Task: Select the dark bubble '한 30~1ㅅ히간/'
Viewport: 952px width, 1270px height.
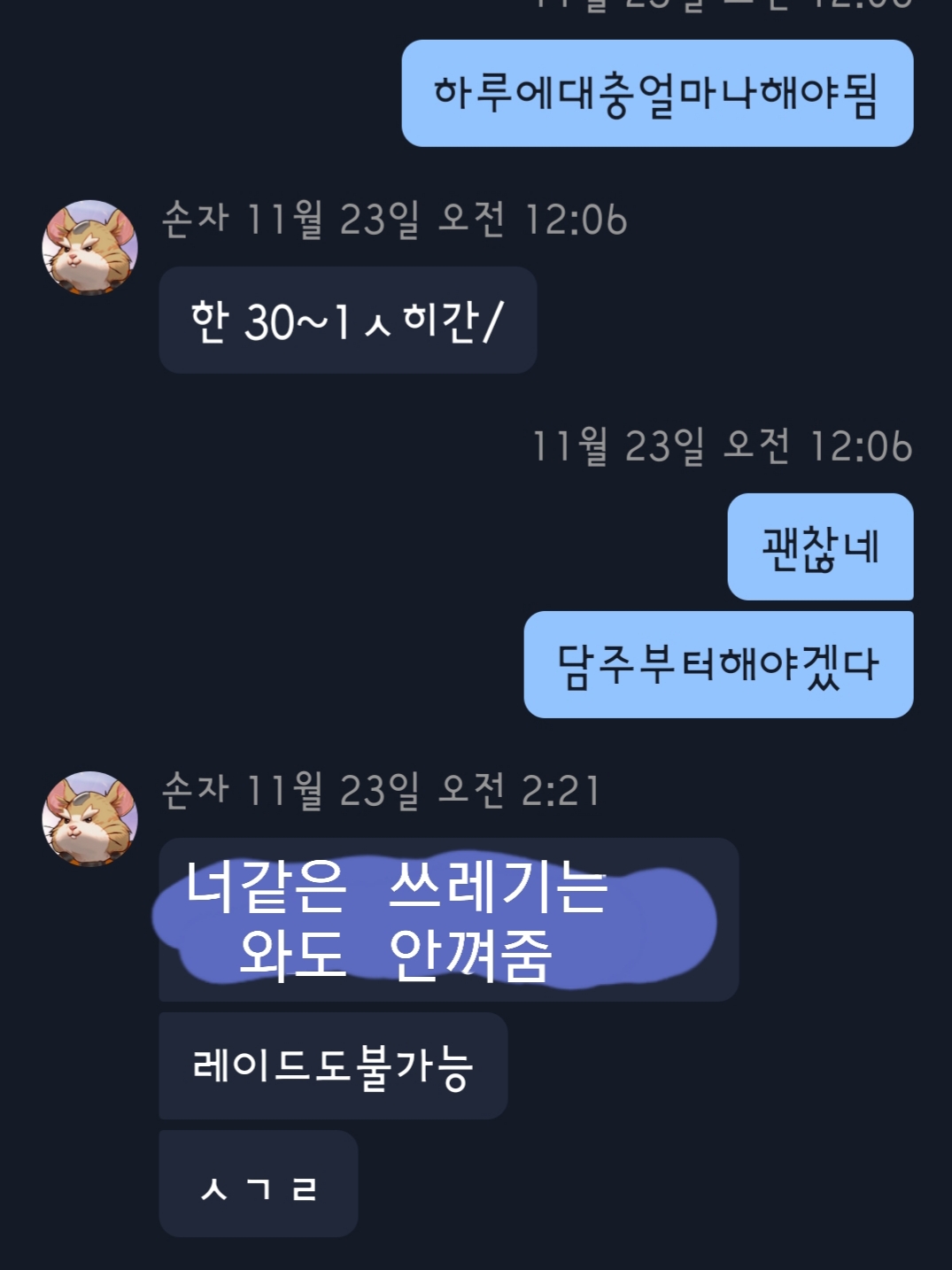Action: pyautogui.click(x=348, y=320)
